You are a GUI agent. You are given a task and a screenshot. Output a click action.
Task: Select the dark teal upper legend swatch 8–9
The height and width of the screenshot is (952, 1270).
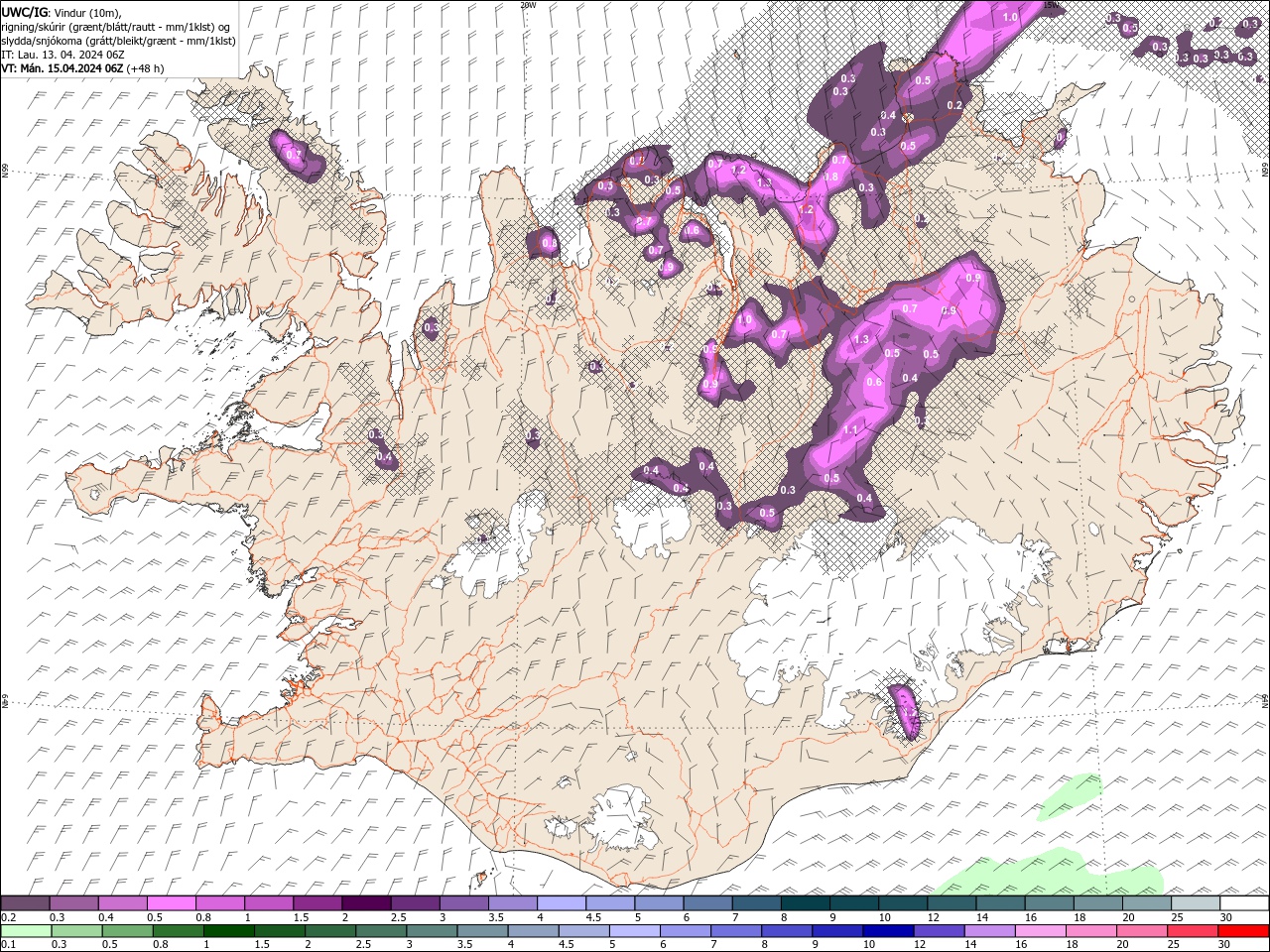tap(806, 903)
